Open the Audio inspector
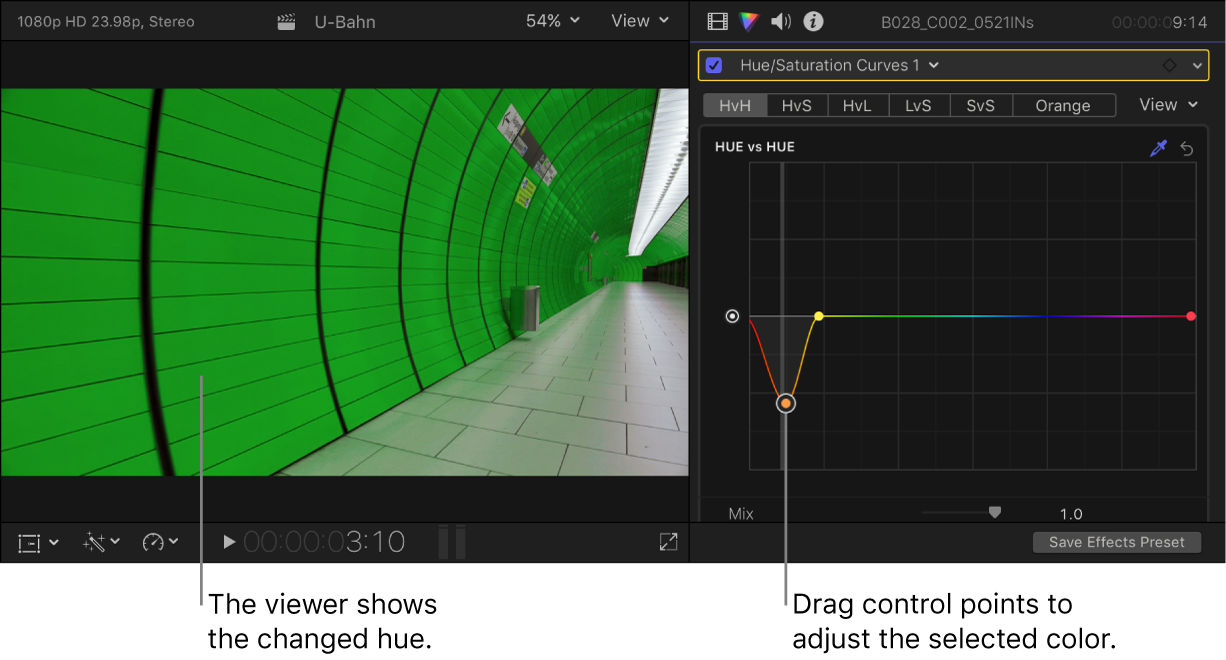 (x=780, y=21)
